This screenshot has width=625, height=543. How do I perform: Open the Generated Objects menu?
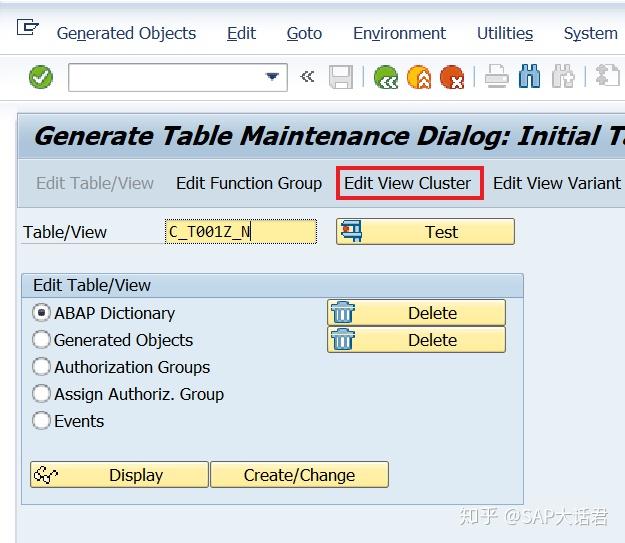[x=126, y=33]
